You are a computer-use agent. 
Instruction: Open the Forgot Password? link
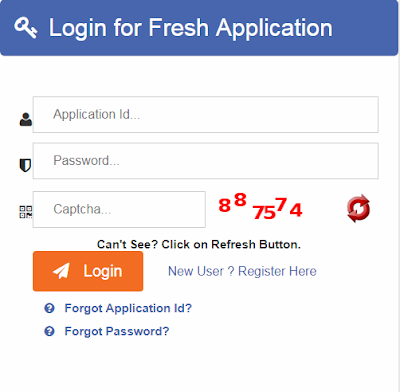(x=117, y=331)
